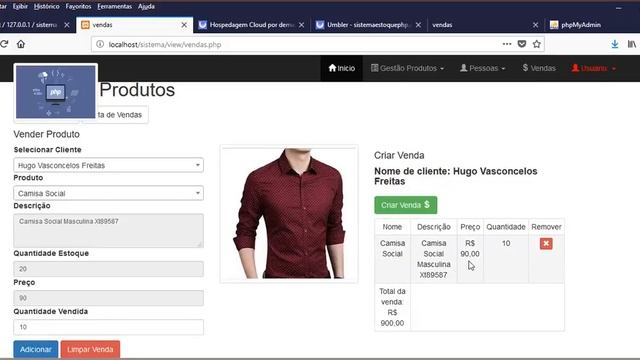Click the R$ 90,00 price cell
640x360 pixels.
pyautogui.click(x=470, y=258)
